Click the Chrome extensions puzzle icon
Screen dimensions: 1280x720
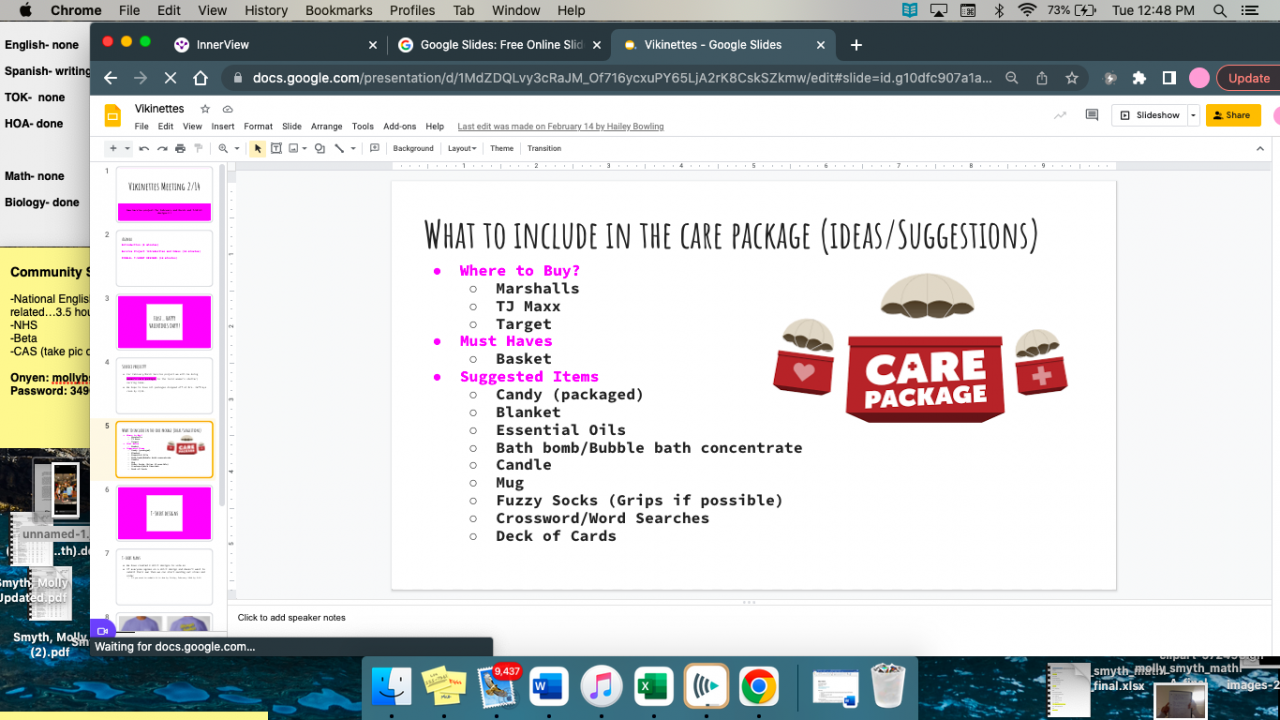1139,78
